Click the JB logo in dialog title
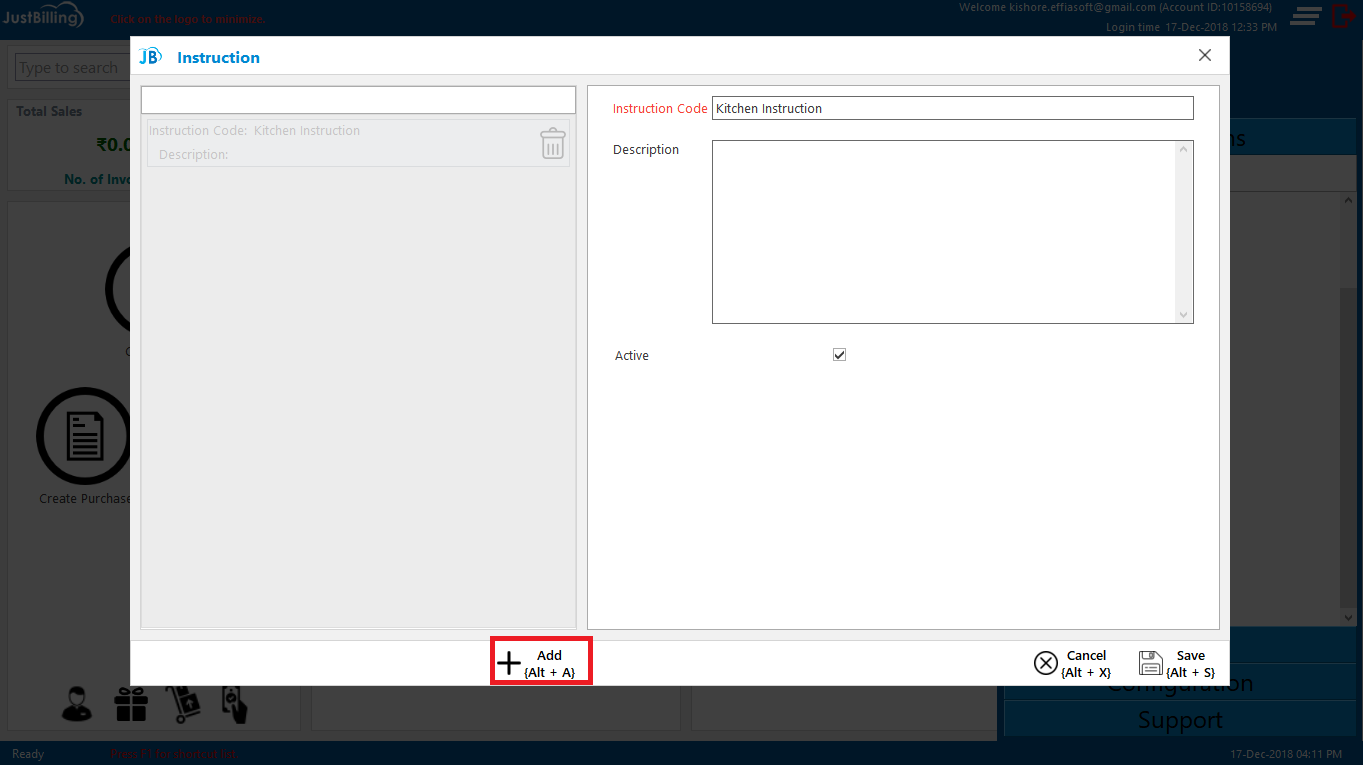 pyautogui.click(x=150, y=57)
